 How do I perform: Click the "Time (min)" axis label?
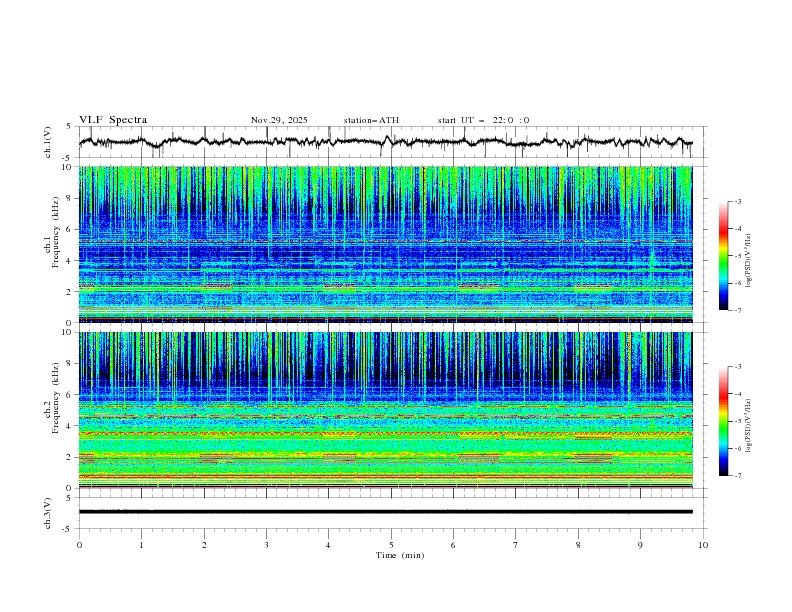[x=400, y=555]
